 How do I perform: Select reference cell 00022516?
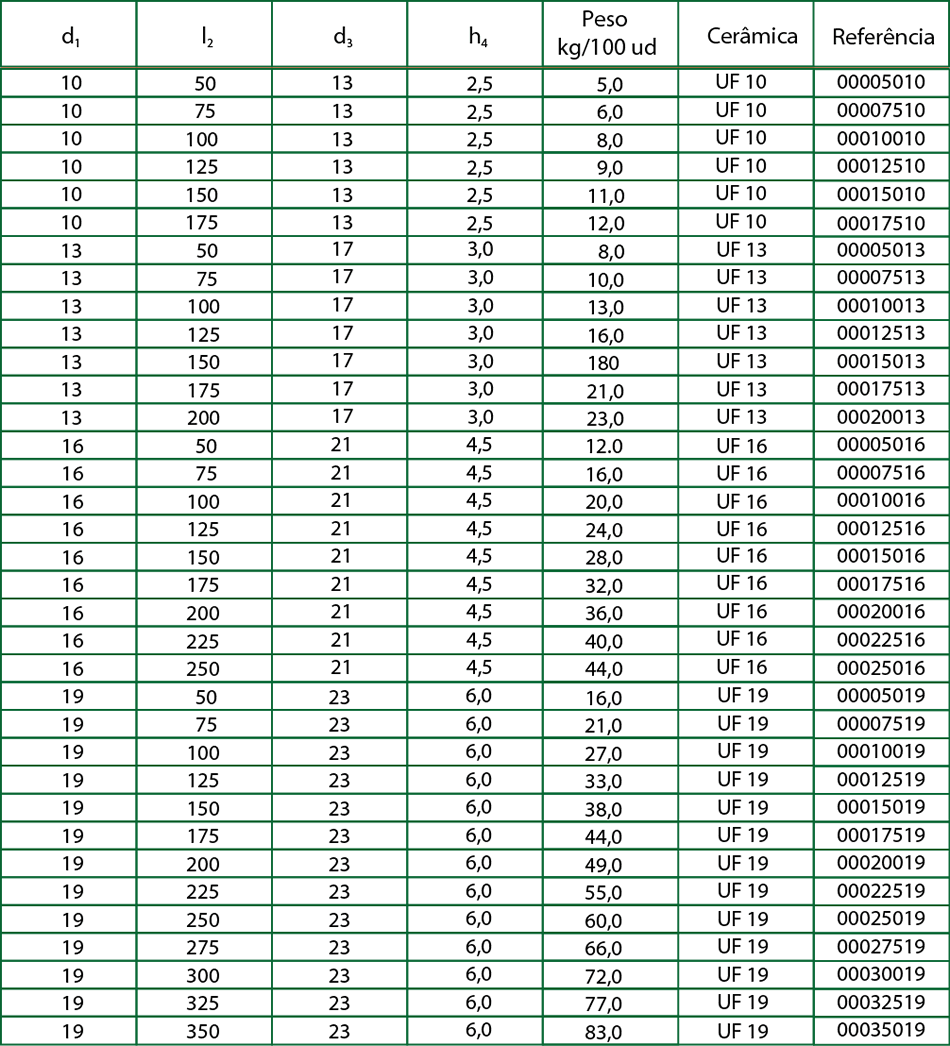[x=881, y=640]
